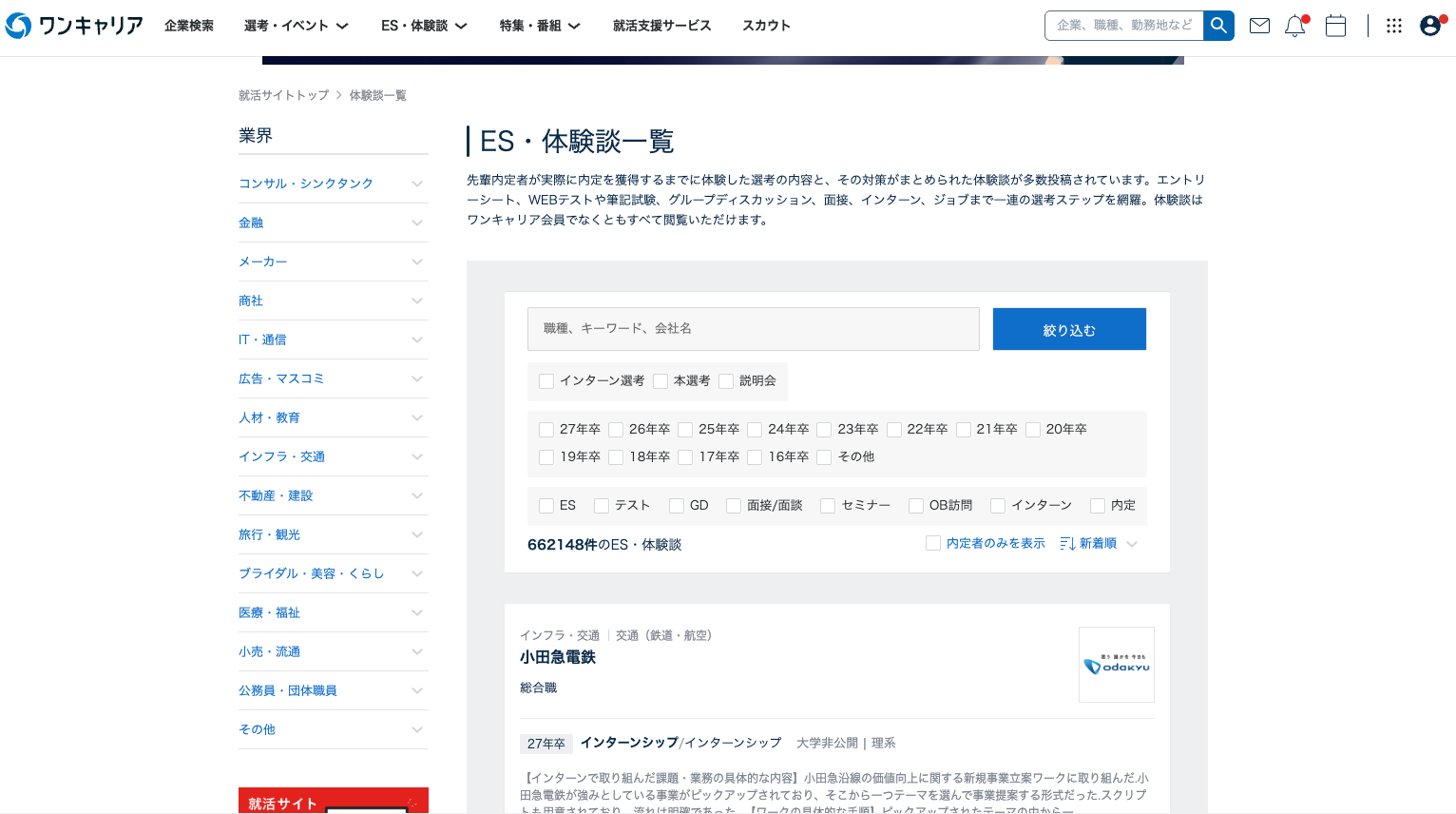Click the ONE CAREER logo icon
Screen dimensions: 1456x814
(19, 26)
